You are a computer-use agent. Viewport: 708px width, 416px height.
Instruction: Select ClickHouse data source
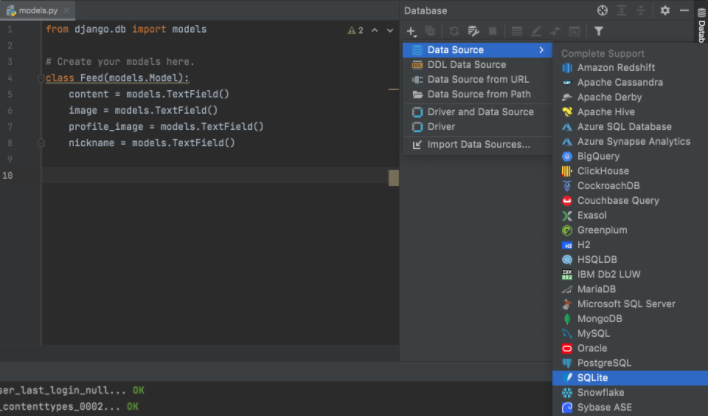[630, 171]
